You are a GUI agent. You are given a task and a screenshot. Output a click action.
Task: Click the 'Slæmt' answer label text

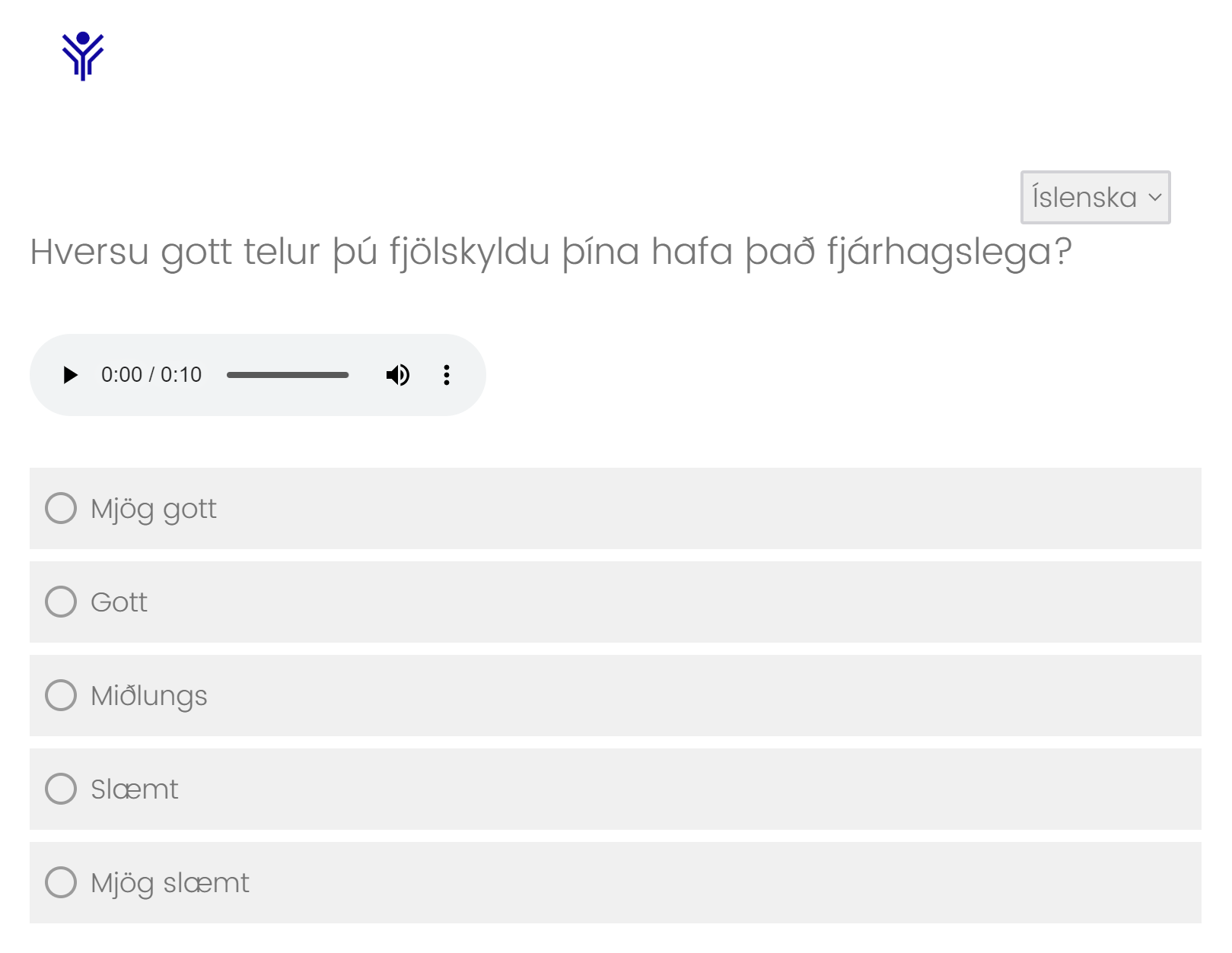[x=134, y=789]
